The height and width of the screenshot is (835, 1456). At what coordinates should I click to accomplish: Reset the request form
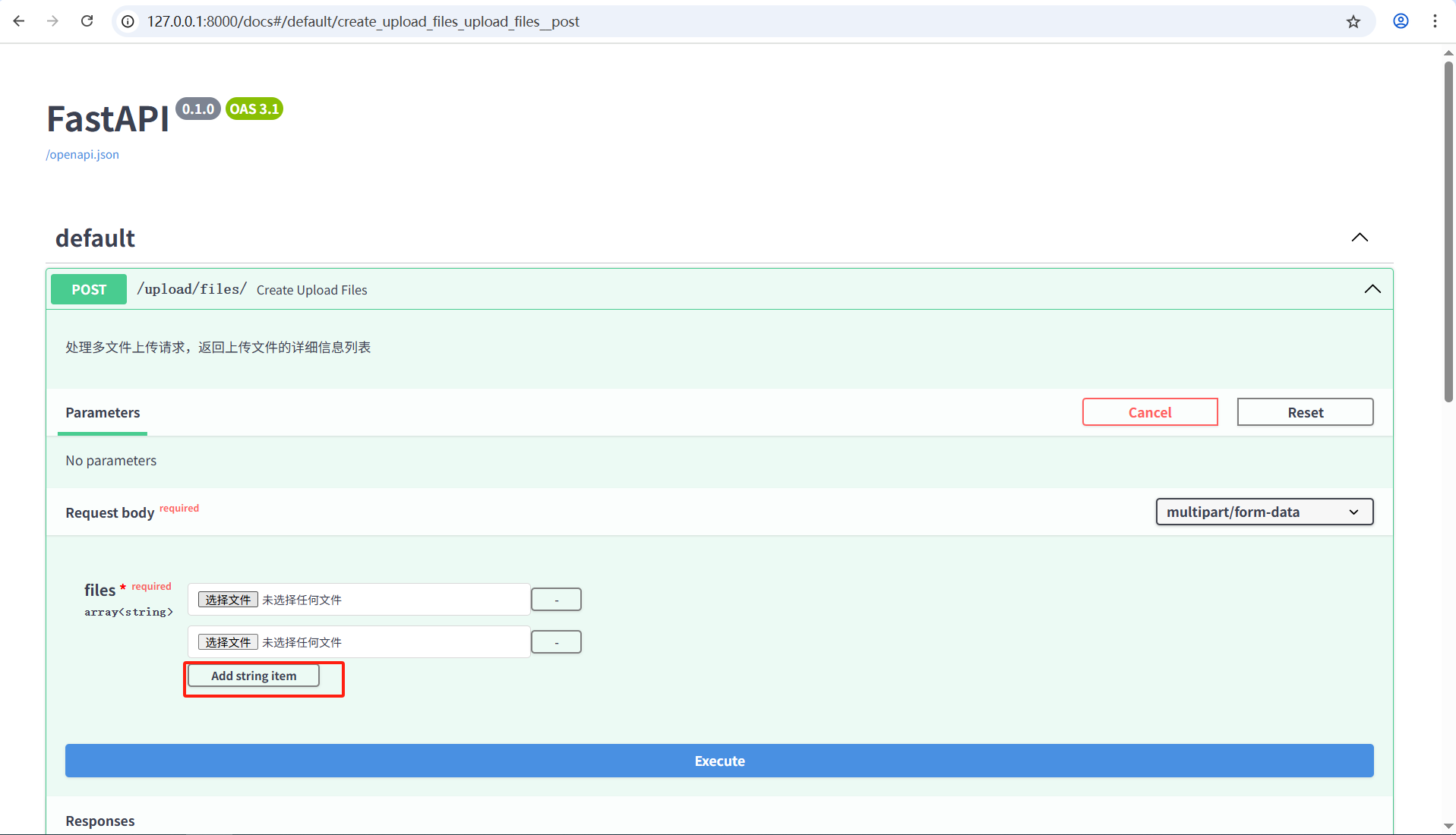pyautogui.click(x=1305, y=412)
